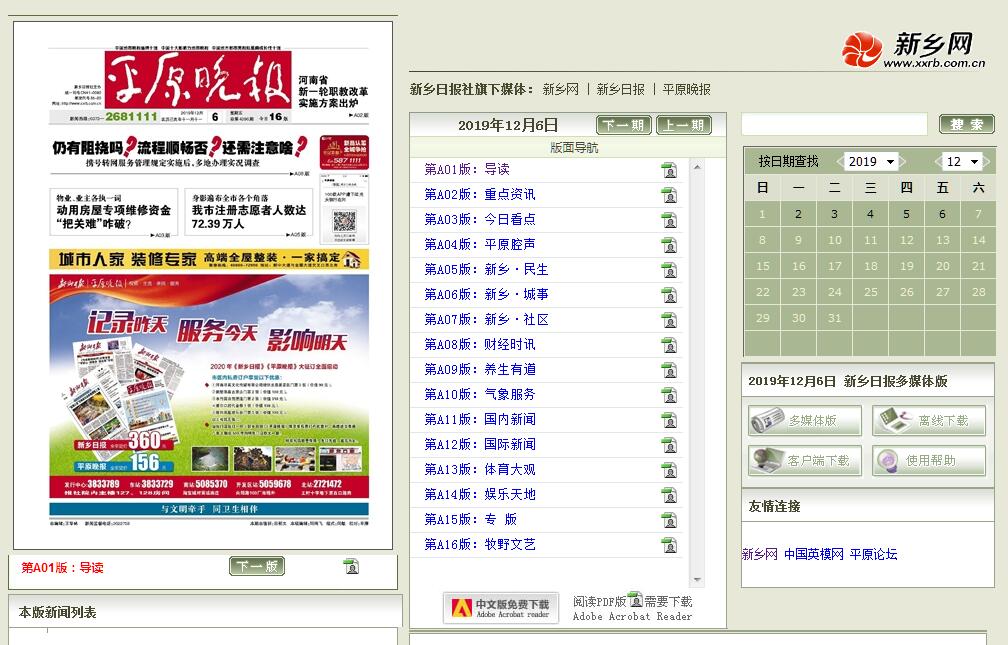Open 多媒体版 multimedia edition

[x=804, y=421]
